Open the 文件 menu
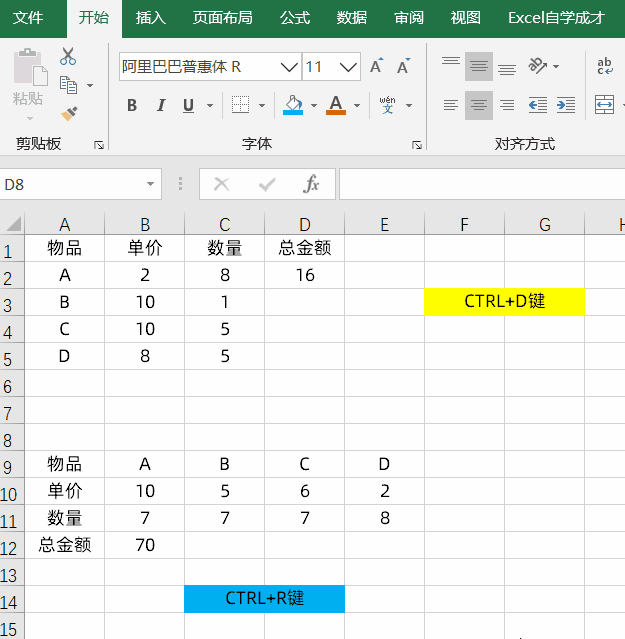The height and width of the screenshot is (639, 625). coord(28,18)
